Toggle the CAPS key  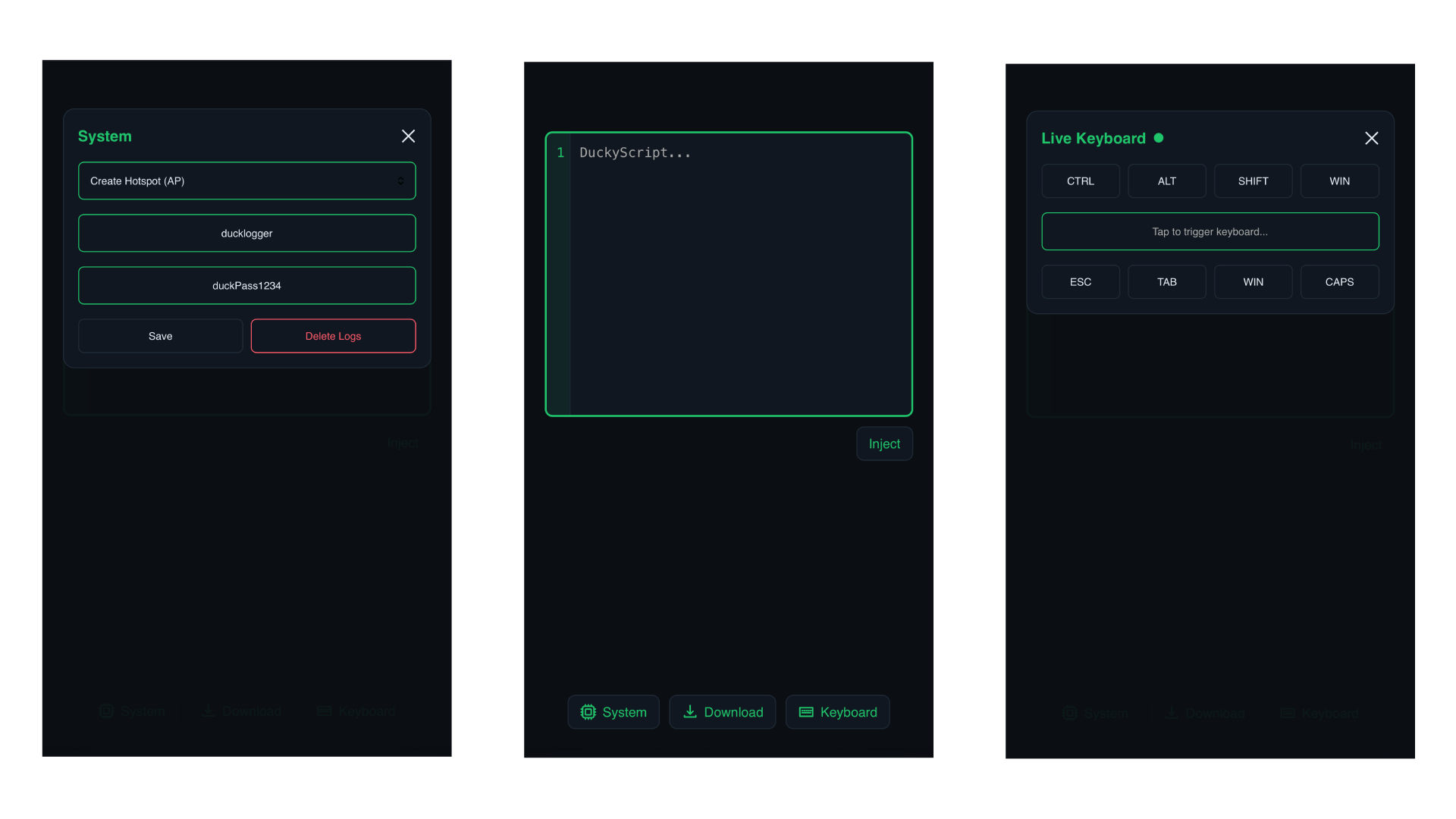[1339, 281]
